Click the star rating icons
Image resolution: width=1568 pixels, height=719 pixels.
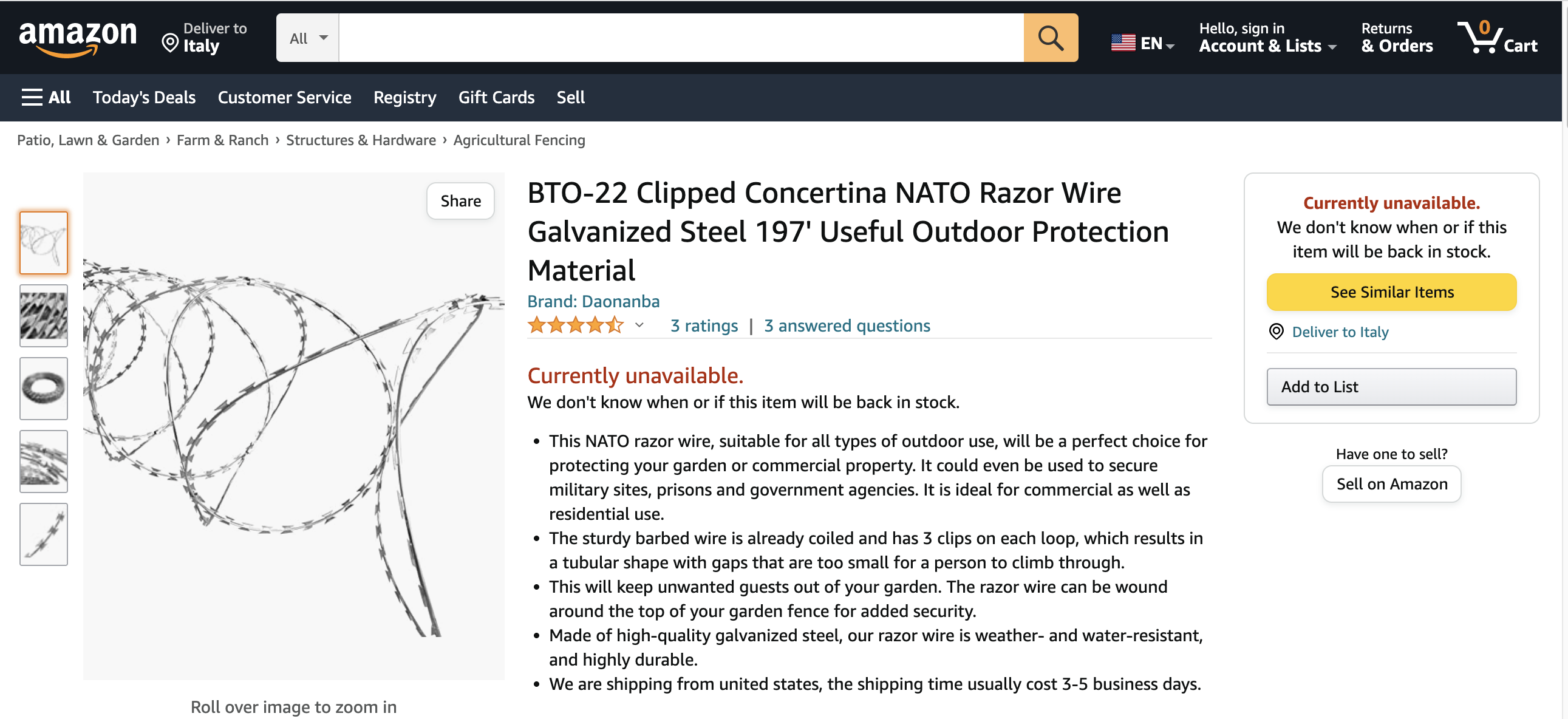click(575, 325)
